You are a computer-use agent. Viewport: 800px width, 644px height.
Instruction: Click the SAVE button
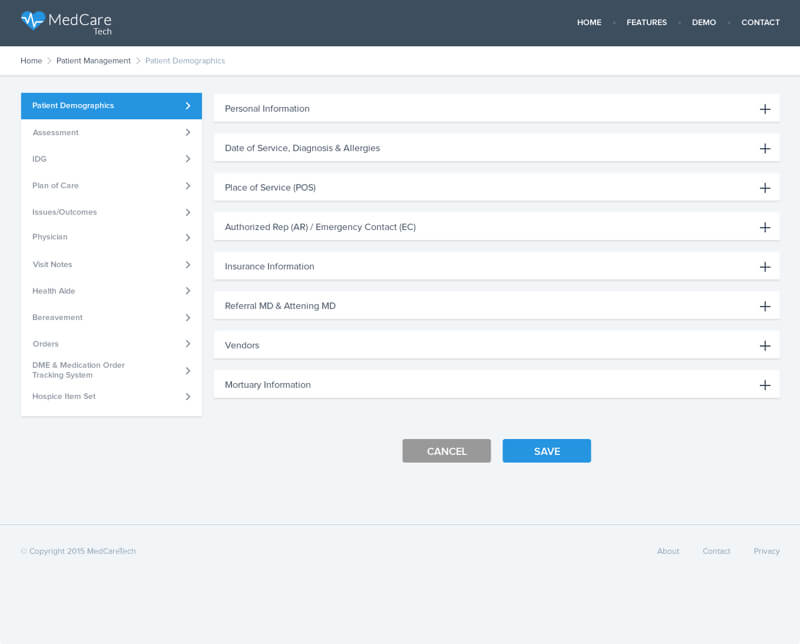point(546,451)
